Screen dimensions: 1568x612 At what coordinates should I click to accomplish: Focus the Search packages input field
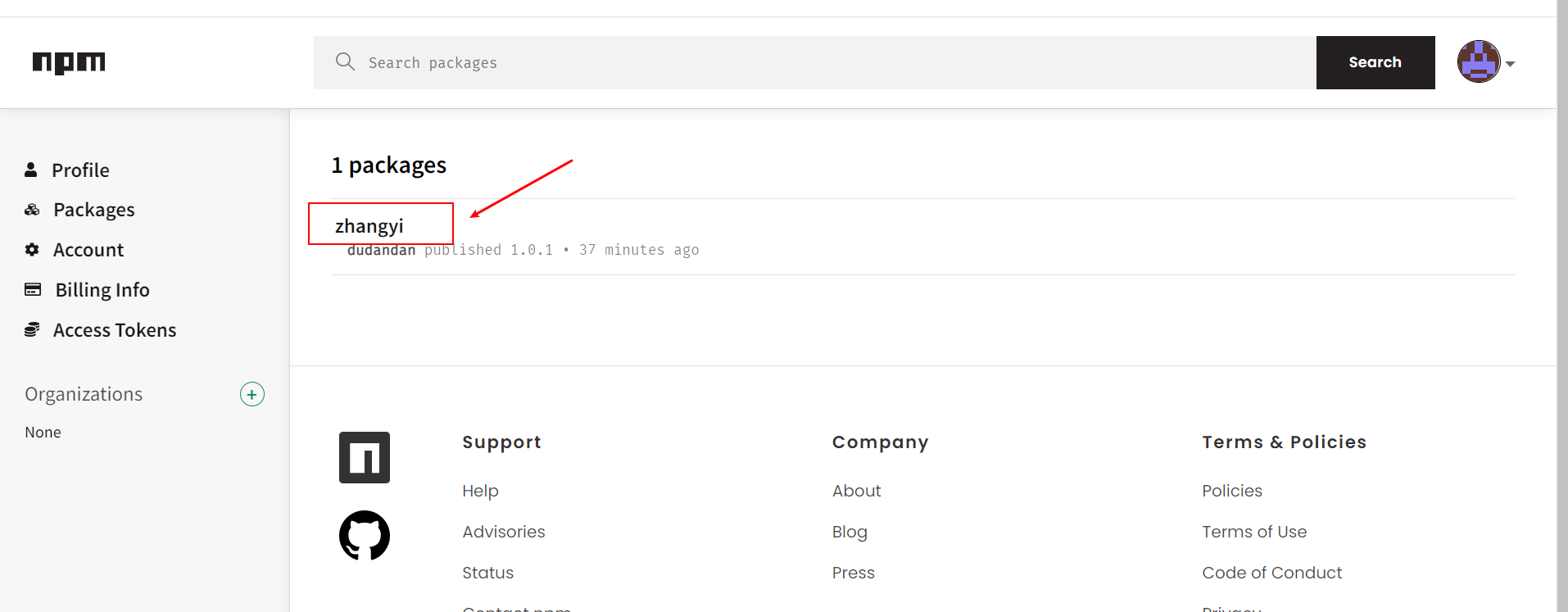815,62
